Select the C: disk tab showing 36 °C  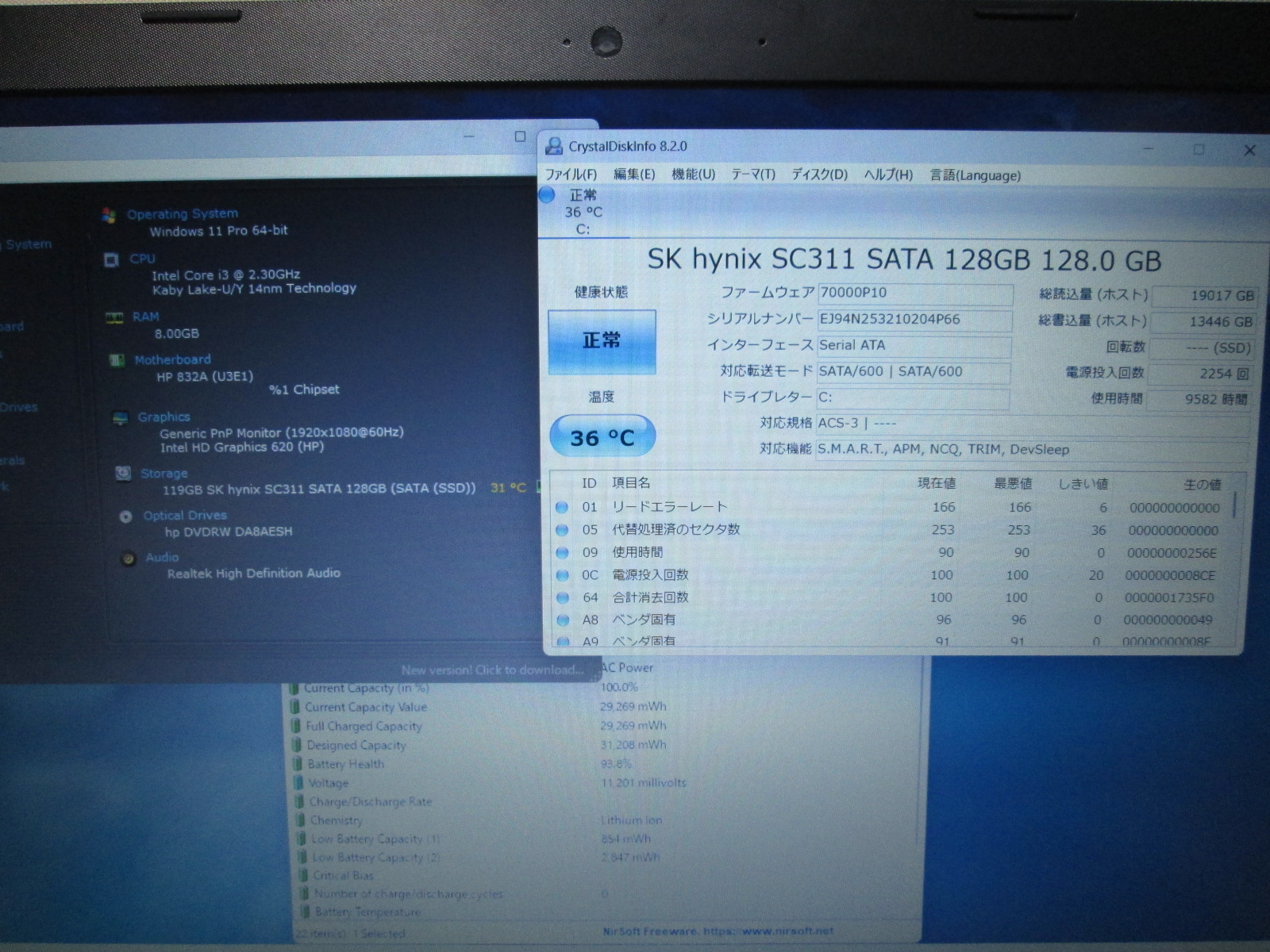coord(583,213)
